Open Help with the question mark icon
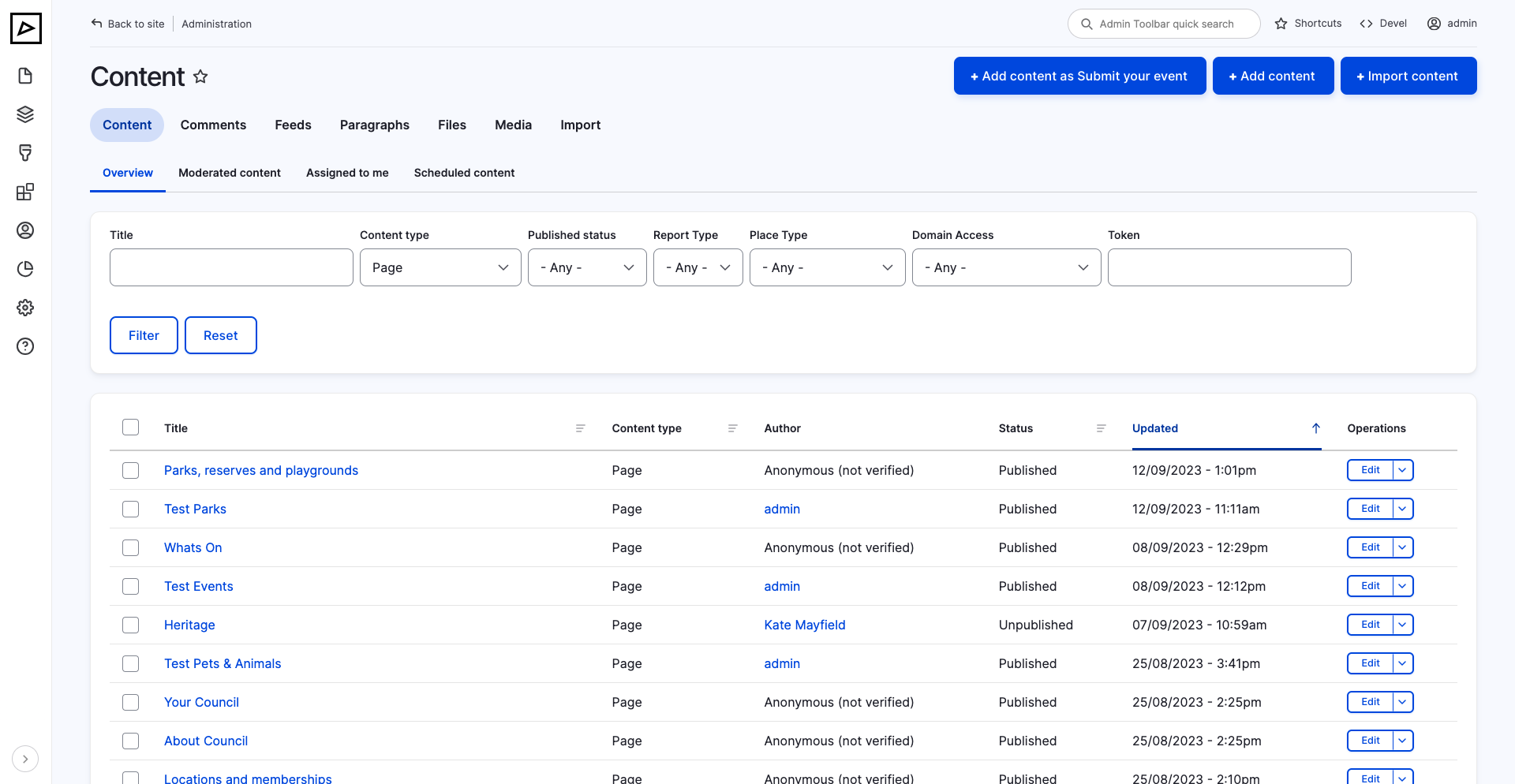The width and height of the screenshot is (1515, 784). click(x=25, y=346)
